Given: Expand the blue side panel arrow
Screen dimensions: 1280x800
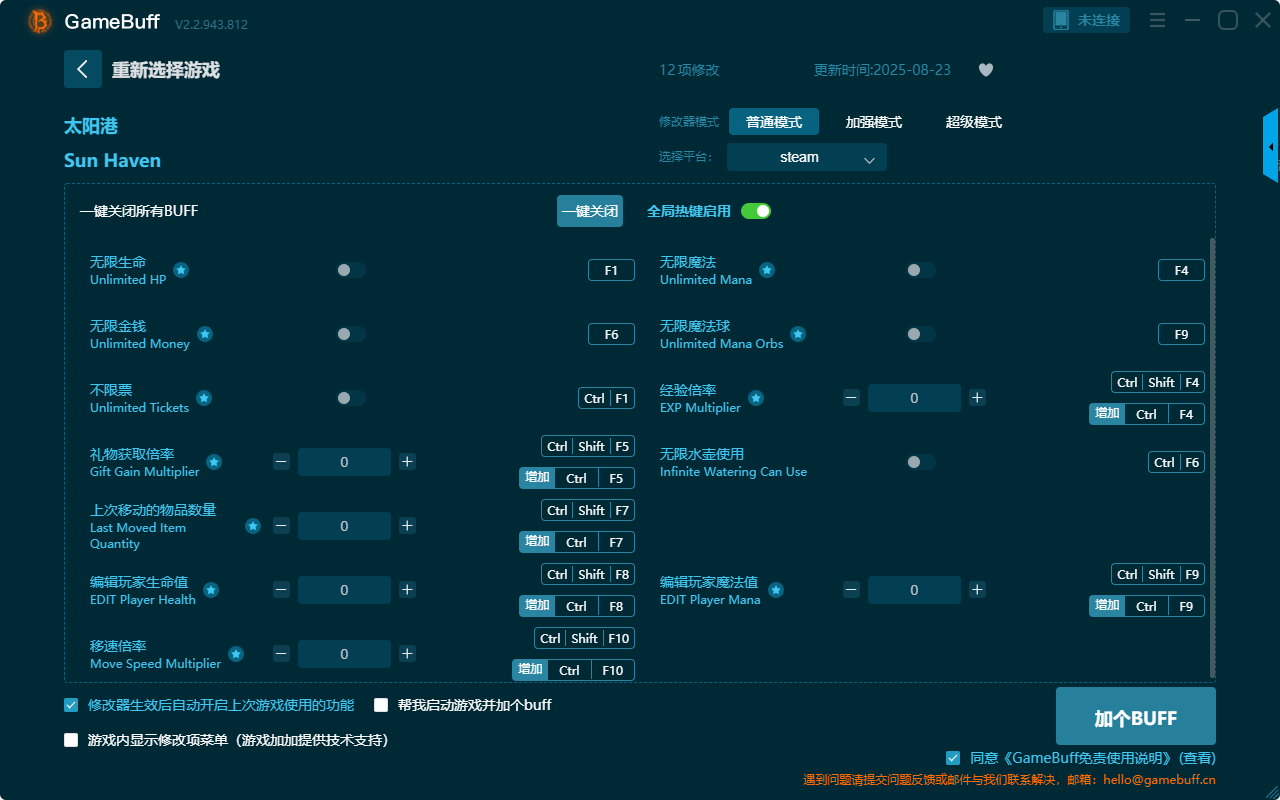Looking at the screenshot, I should (x=1271, y=146).
